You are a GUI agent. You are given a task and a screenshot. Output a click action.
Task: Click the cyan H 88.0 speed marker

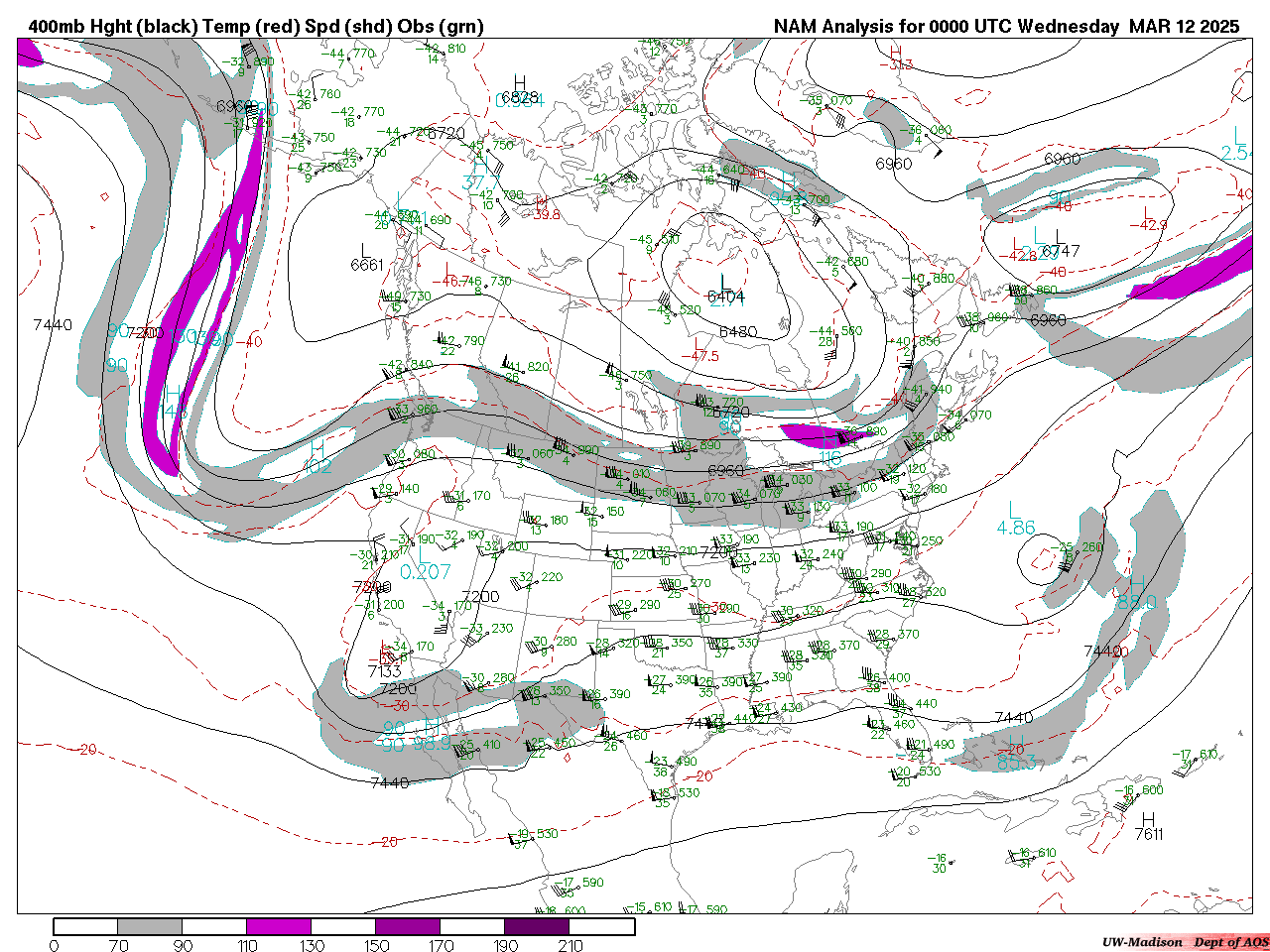1136,593
